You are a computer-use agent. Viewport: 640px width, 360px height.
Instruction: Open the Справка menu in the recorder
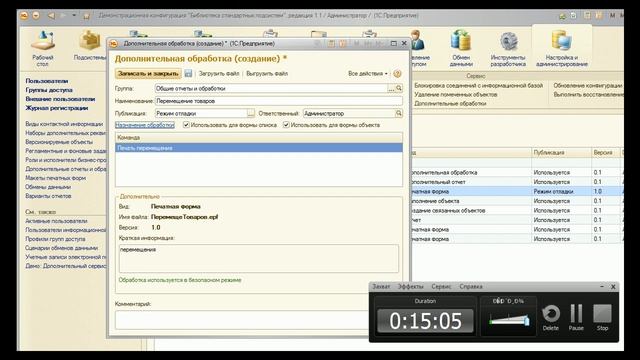coord(471,287)
